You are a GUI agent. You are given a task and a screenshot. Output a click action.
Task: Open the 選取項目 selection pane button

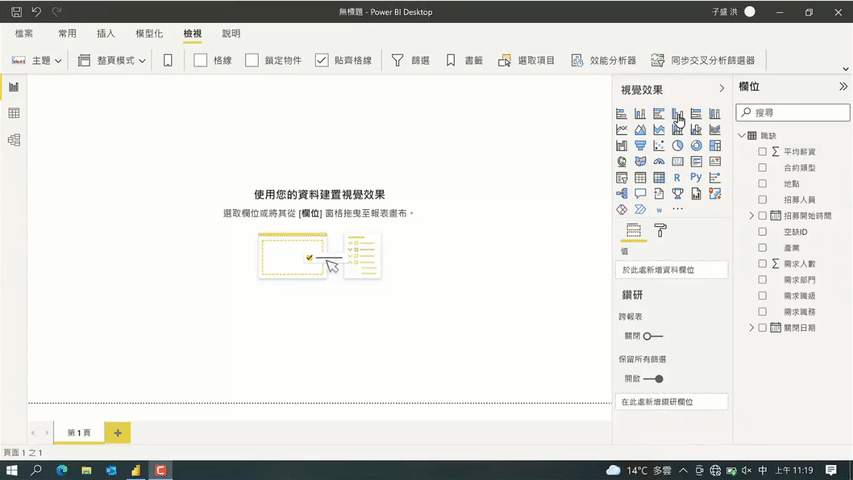coord(527,60)
